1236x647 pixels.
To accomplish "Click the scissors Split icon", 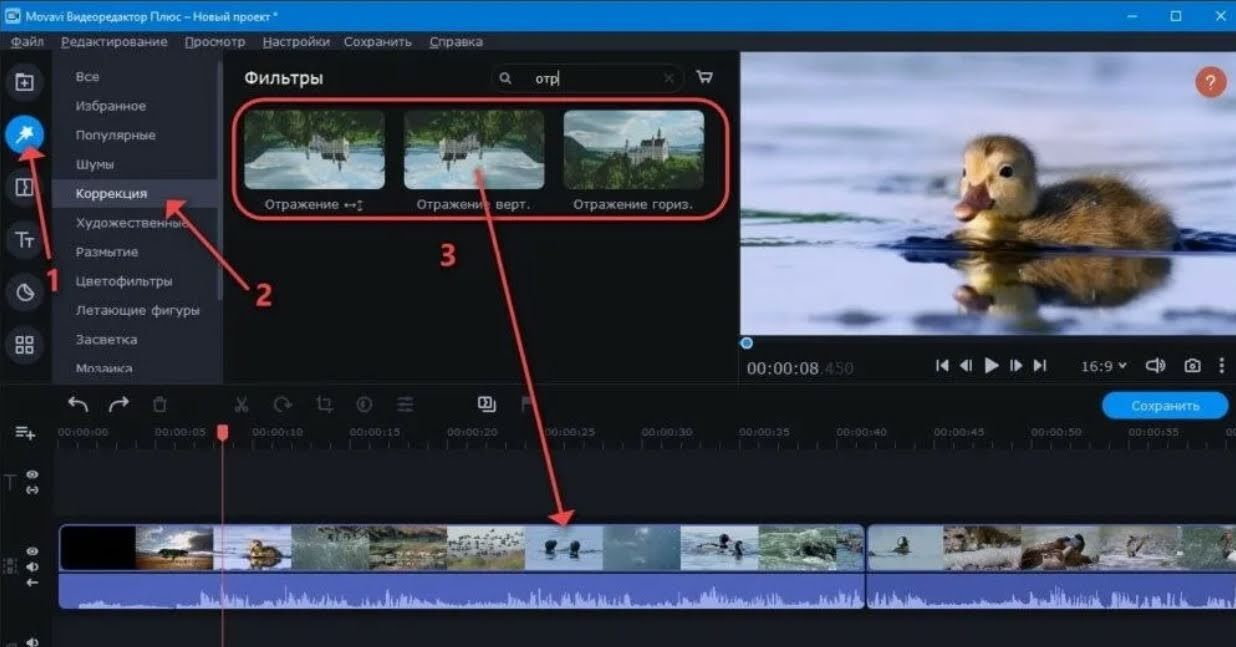I will (241, 404).
